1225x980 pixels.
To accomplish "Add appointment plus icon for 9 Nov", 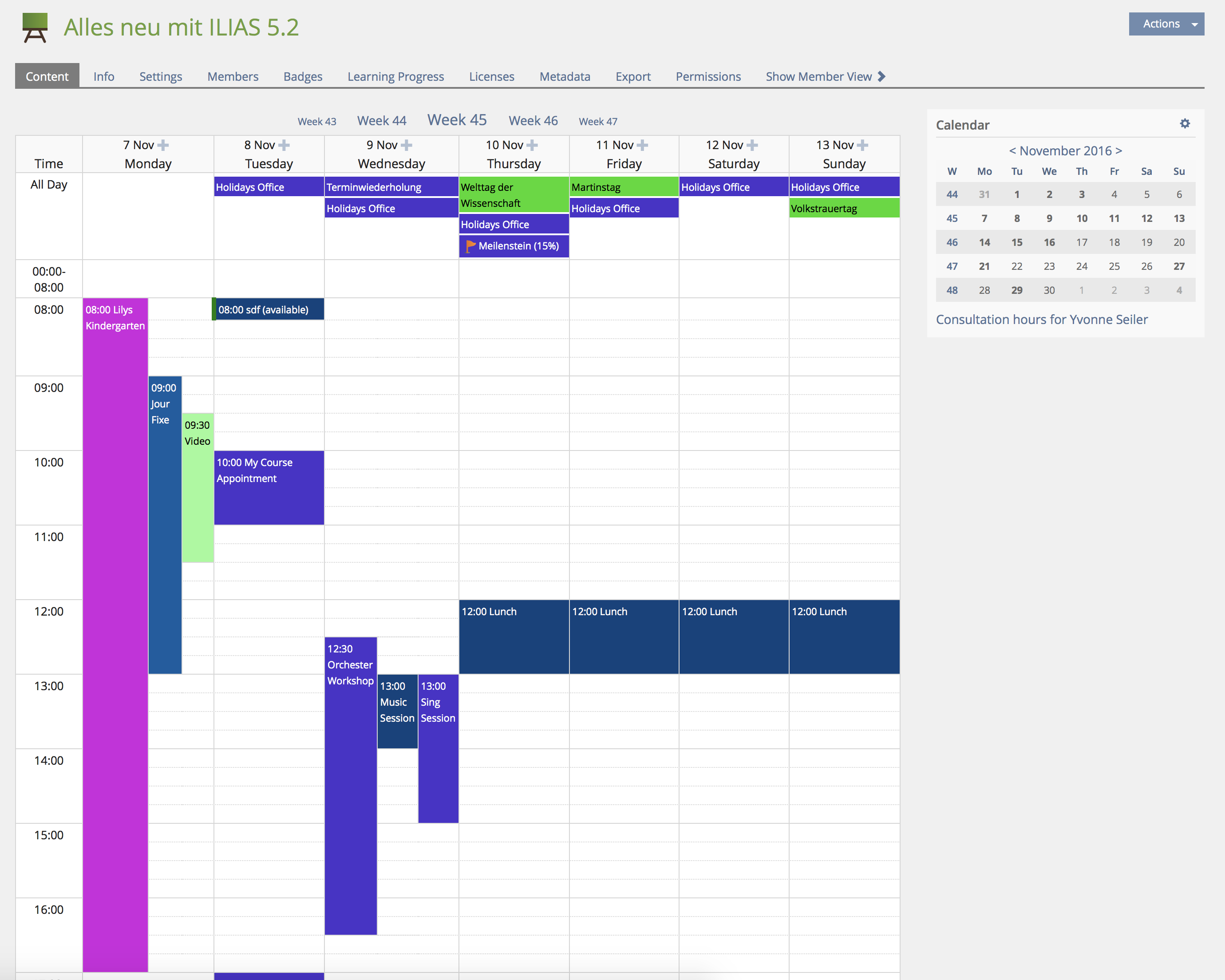I will [406, 146].
